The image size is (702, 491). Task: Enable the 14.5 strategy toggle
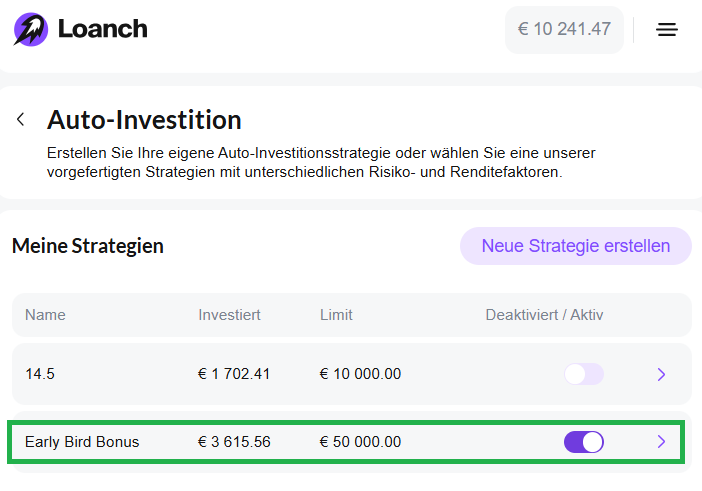[584, 374]
